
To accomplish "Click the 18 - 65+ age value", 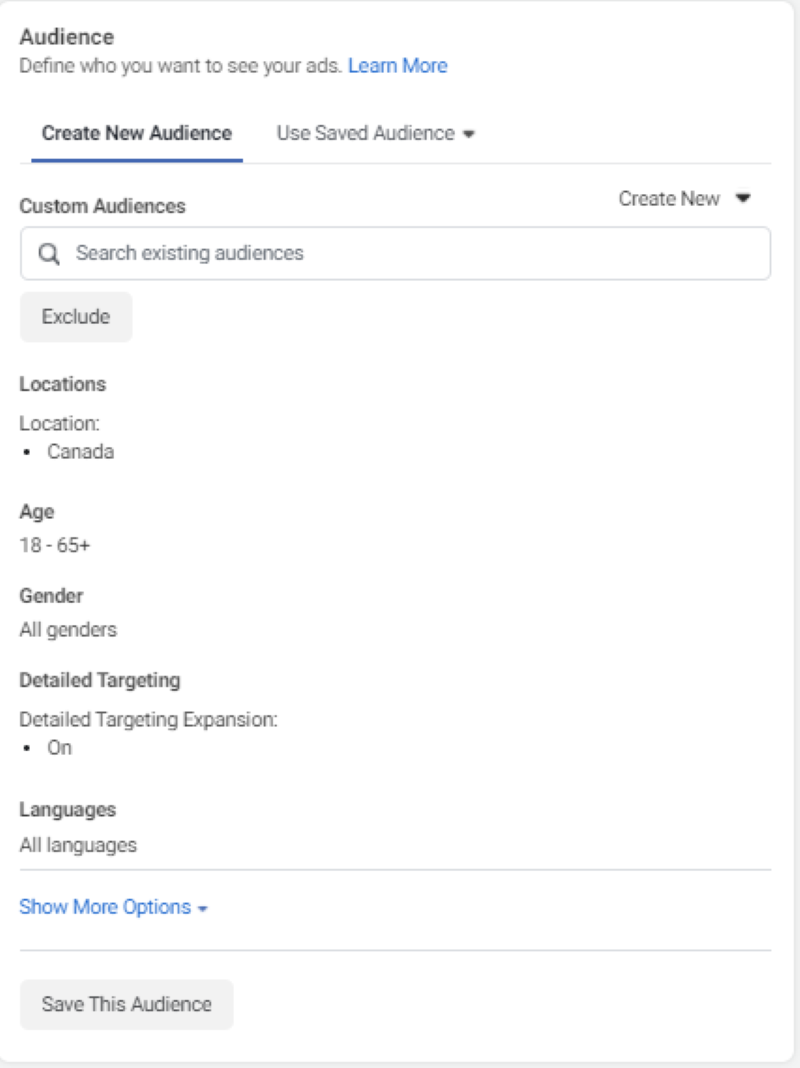I will [x=54, y=545].
